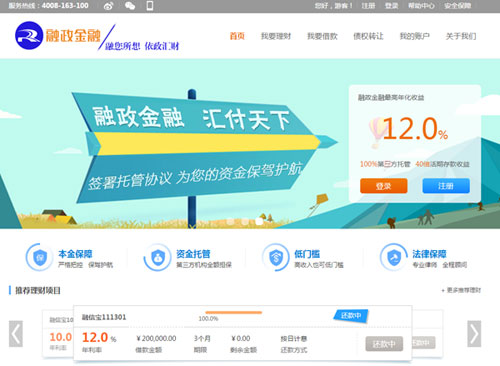Viewport: 500px width, 366px height.
Task: Open the 更多推荐理财 link
Action: pyautogui.click(x=461, y=290)
